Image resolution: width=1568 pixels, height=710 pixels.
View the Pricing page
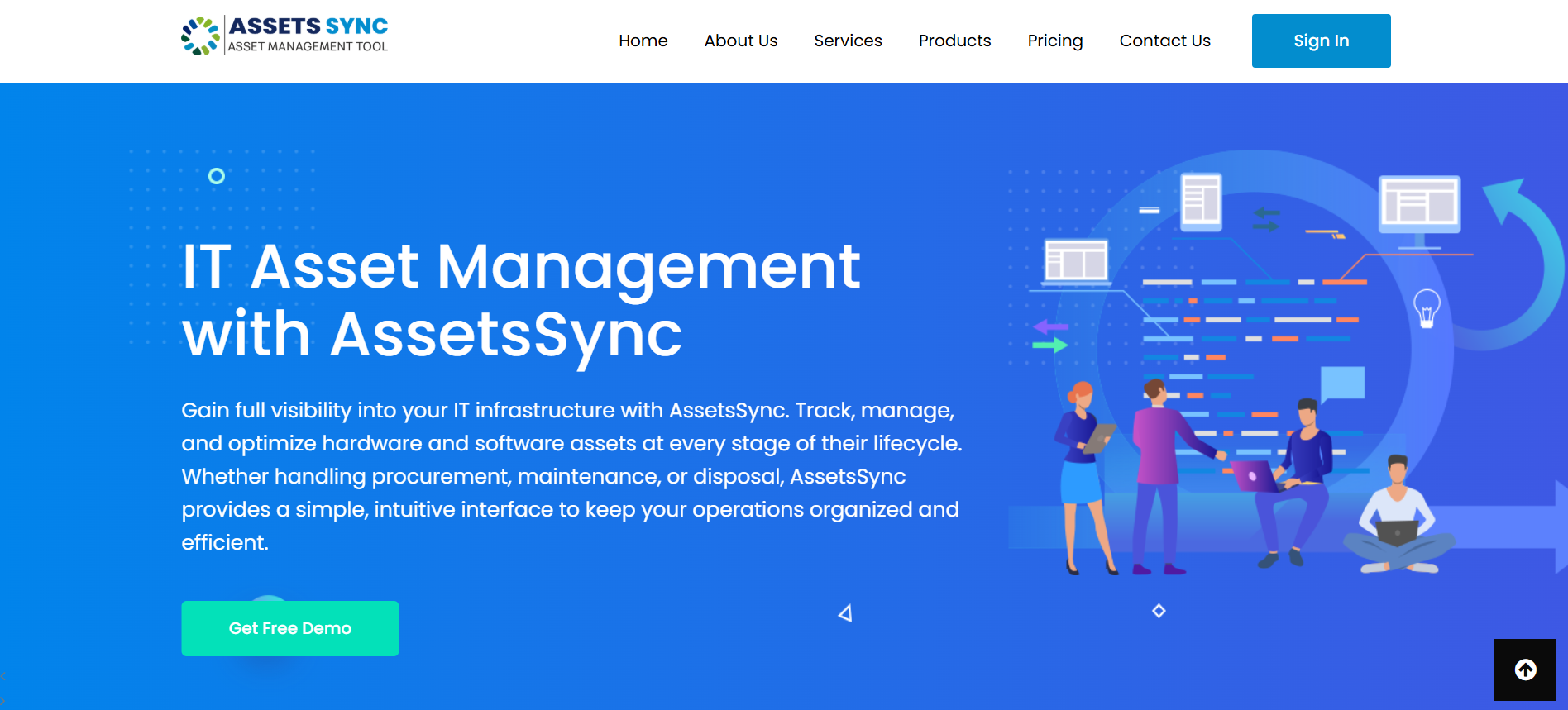coord(1054,41)
